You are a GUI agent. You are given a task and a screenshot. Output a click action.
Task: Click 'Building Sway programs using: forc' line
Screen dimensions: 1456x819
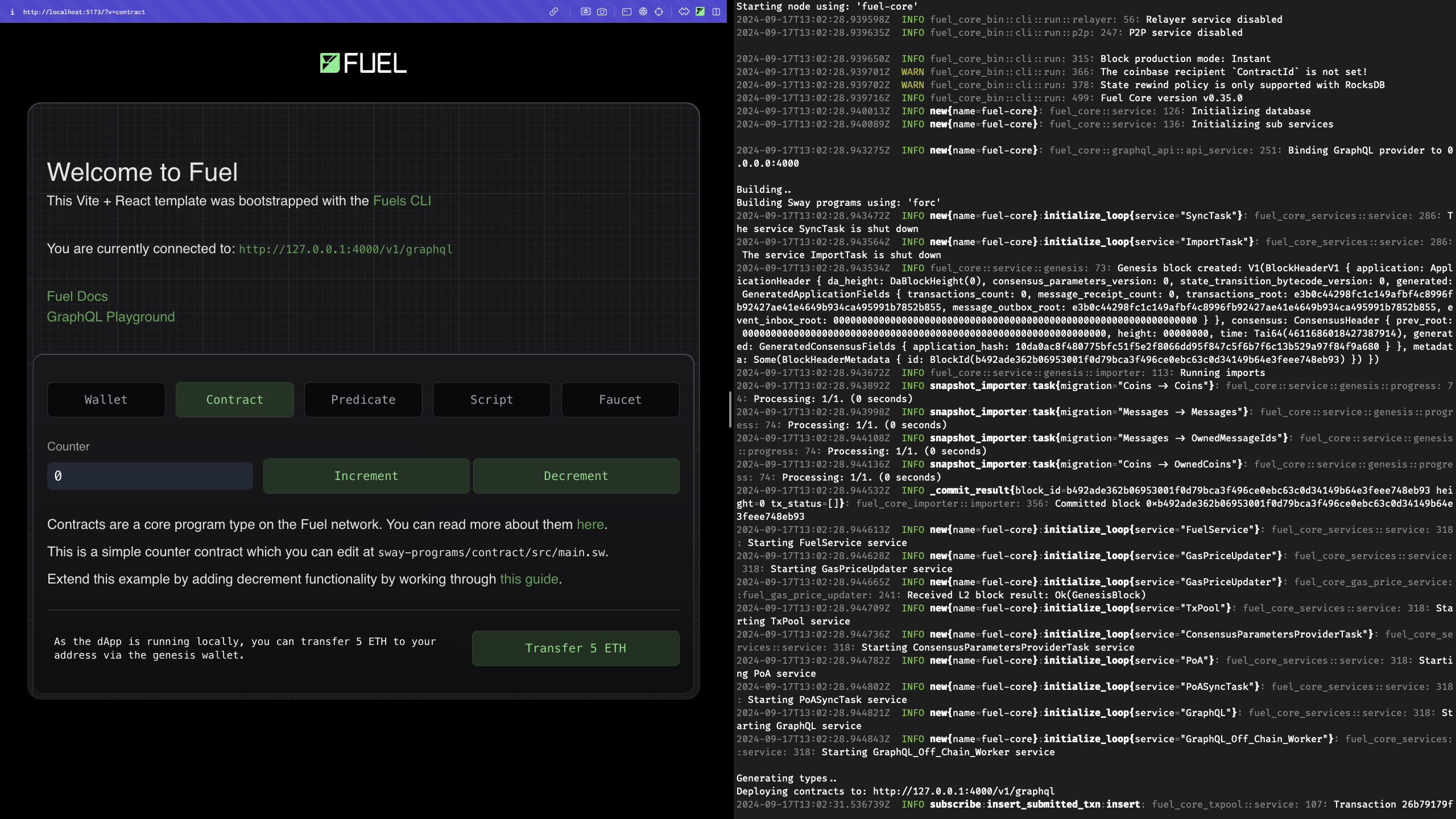pos(838,202)
